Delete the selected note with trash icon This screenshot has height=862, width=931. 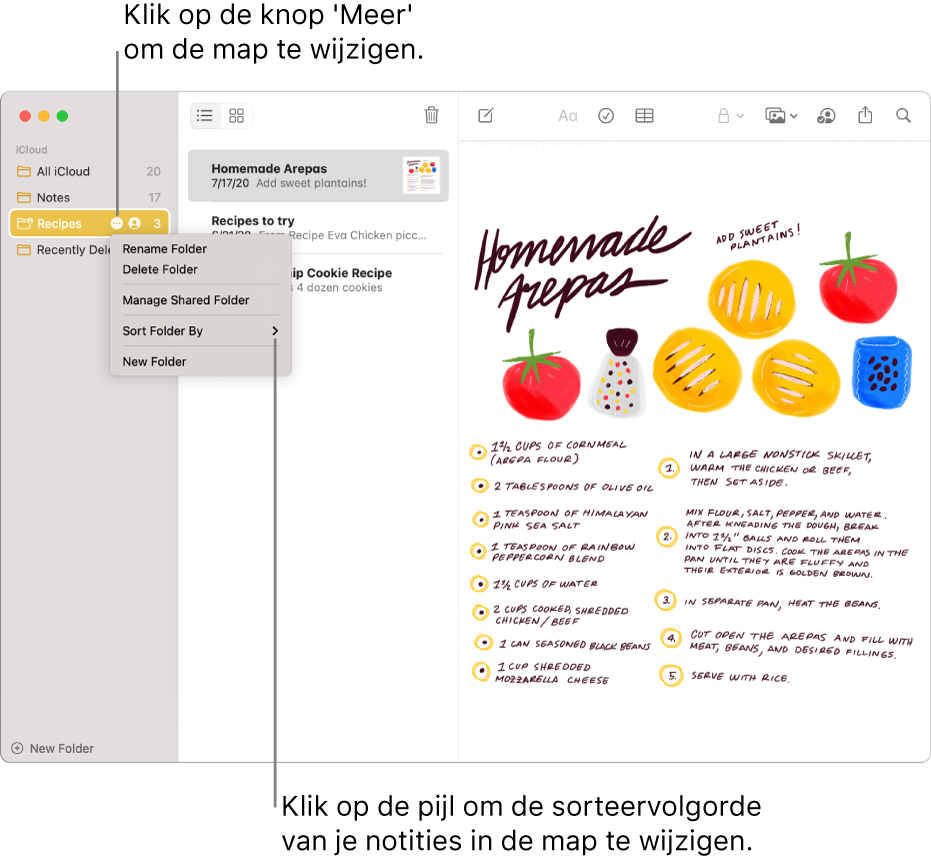coord(432,115)
